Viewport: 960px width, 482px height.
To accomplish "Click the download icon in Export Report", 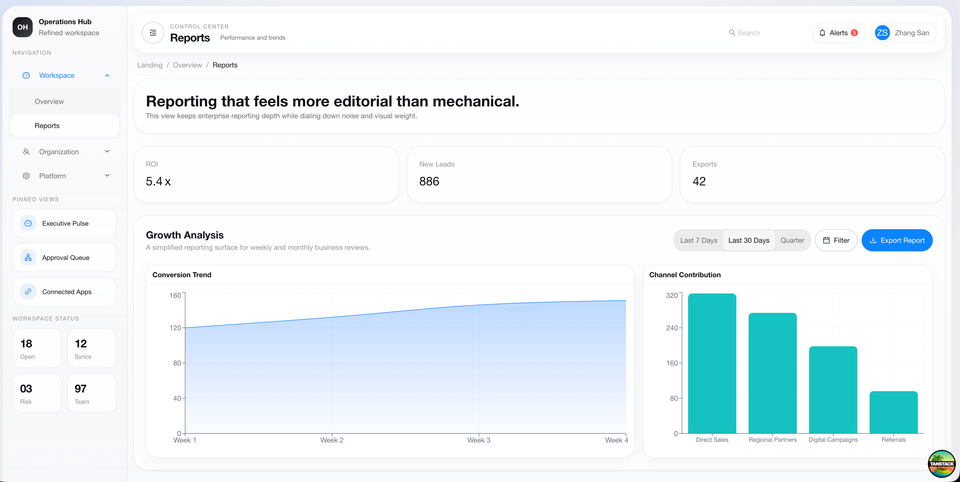I will (x=873, y=240).
